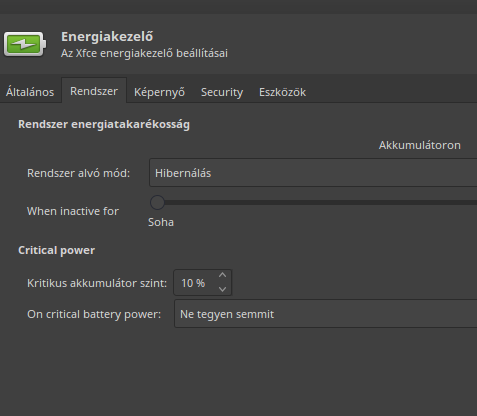Open the Eszközök tab
Image resolution: width=477 pixels, height=416 pixels.
click(x=282, y=92)
